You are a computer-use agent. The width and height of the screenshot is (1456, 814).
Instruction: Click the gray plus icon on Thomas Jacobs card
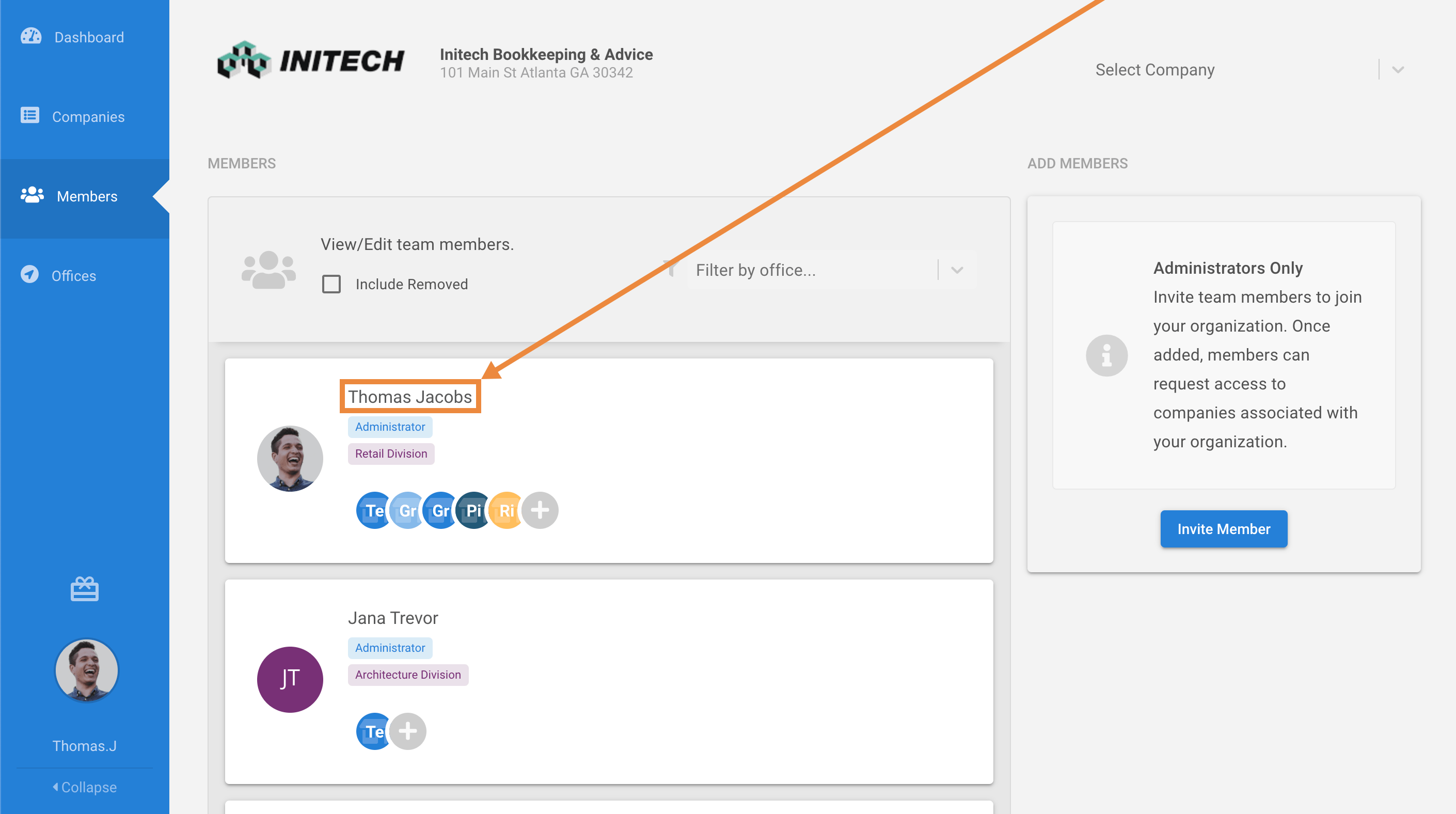click(540, 510)
